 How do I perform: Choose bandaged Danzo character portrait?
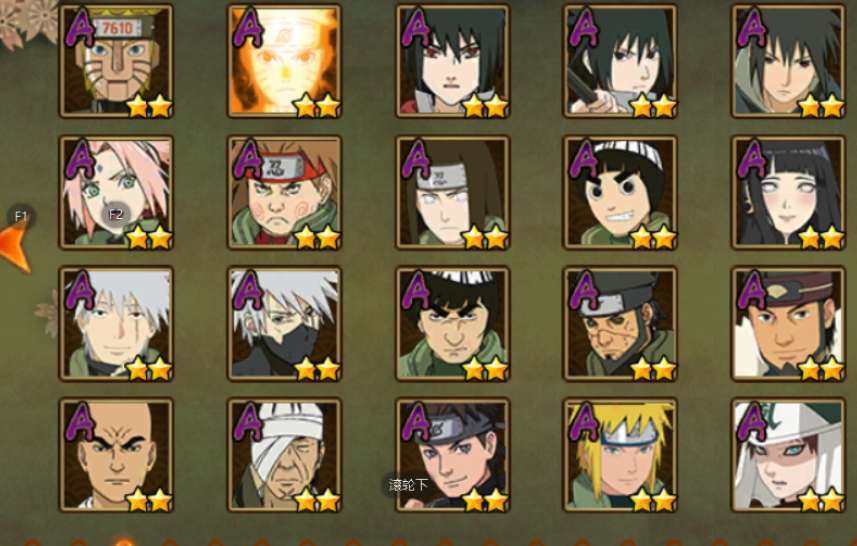point(284,455)
